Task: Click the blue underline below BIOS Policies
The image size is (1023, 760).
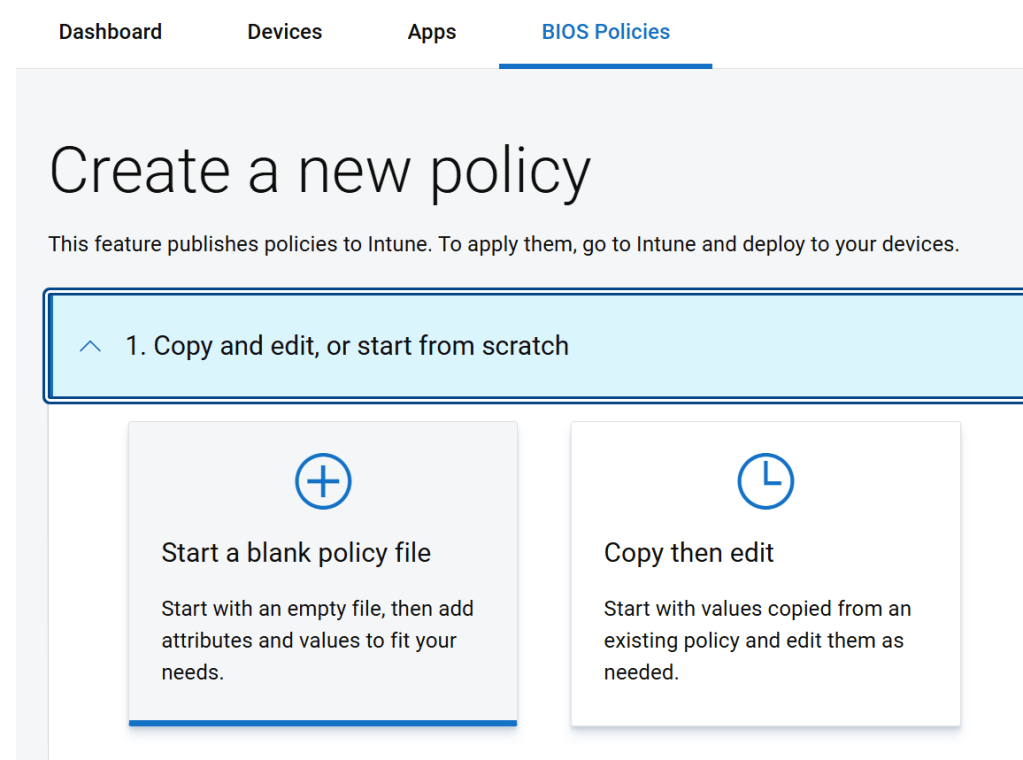Action: 606,66
